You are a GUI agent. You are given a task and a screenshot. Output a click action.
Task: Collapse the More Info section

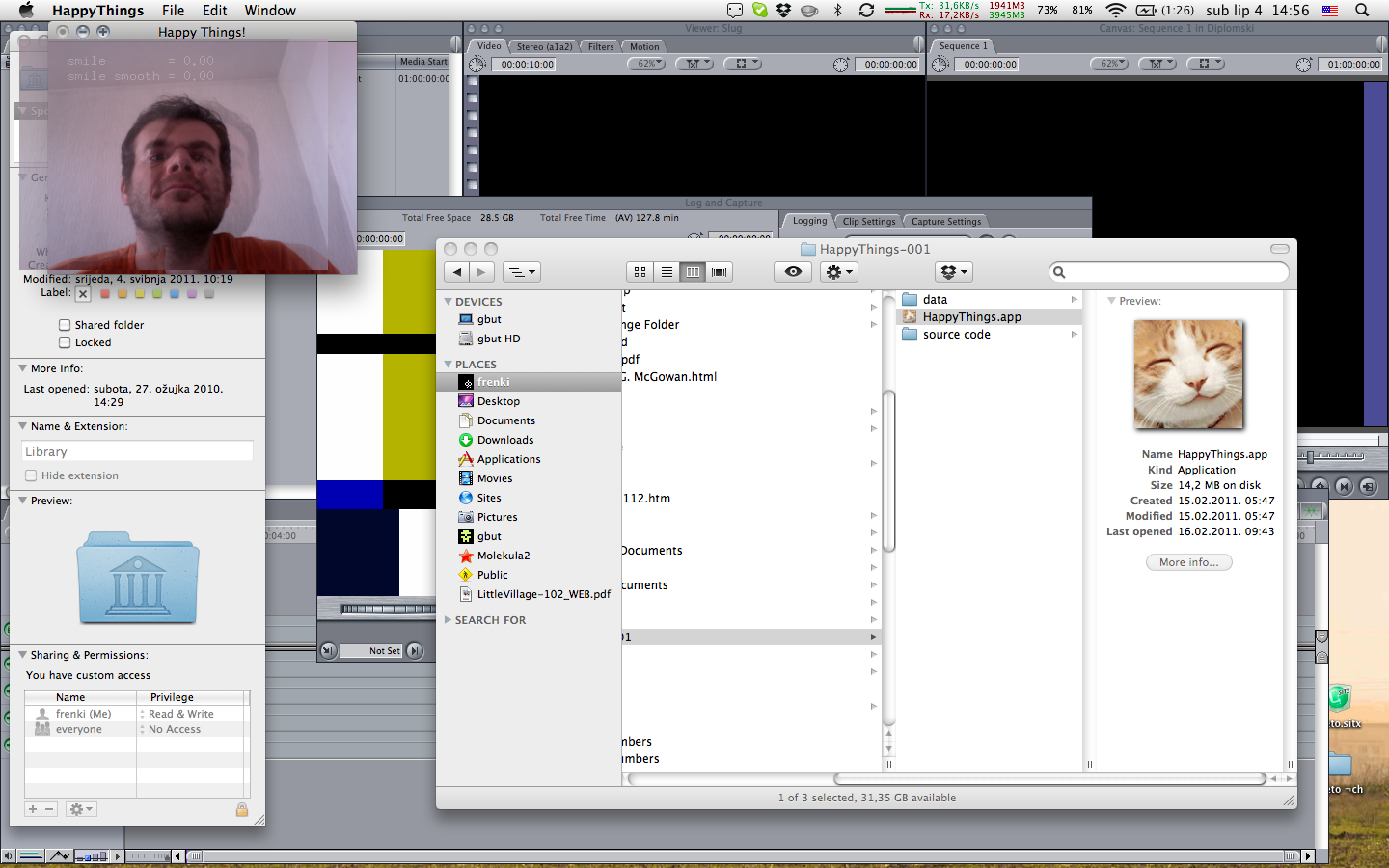click(22, 368)
